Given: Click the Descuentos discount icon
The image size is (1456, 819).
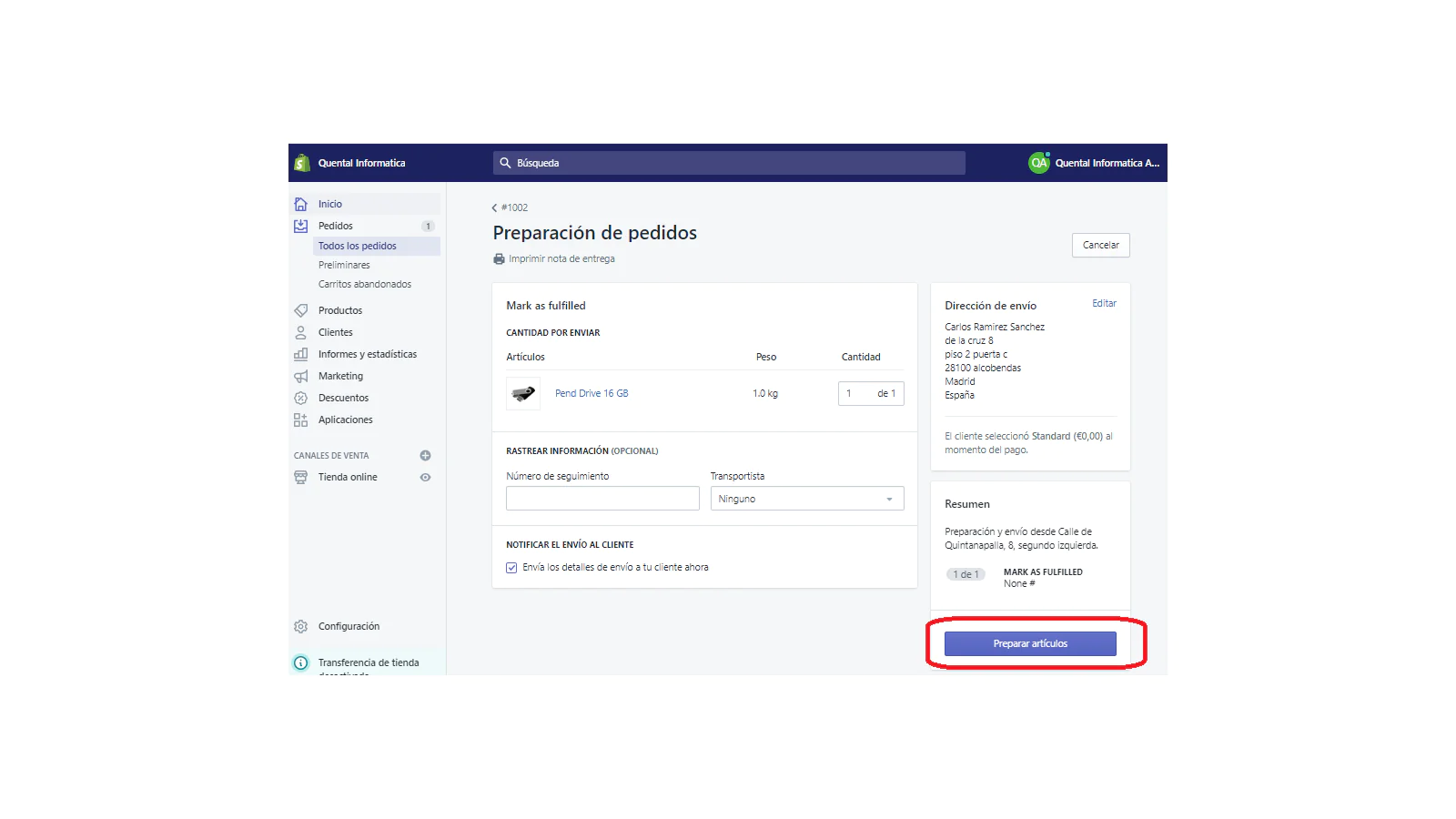Looking at the screenshot, I should [x=301, y=398].
